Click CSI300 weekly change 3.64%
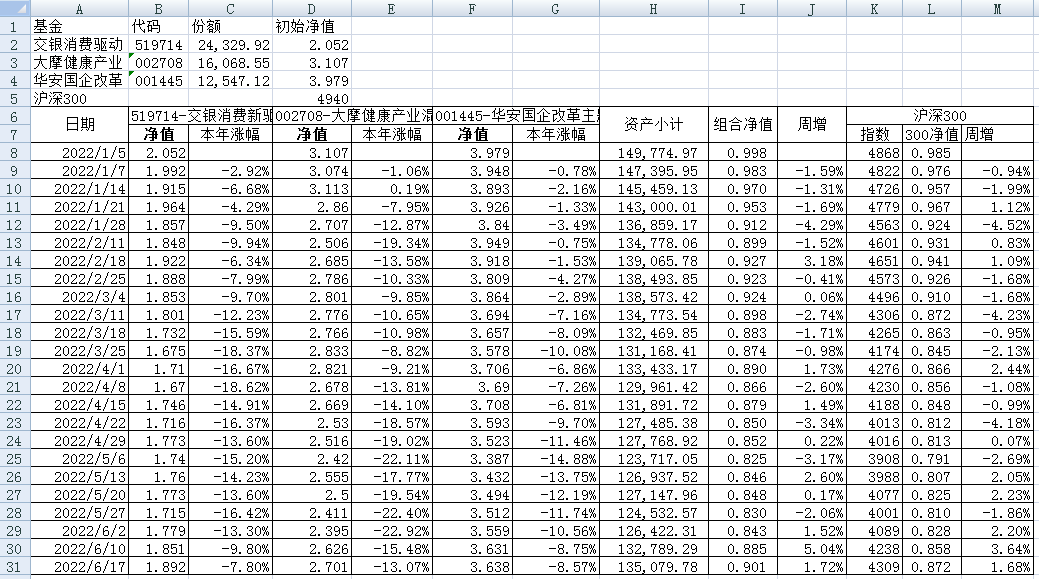Screen dimensions: 1039x579 point(997,549)
